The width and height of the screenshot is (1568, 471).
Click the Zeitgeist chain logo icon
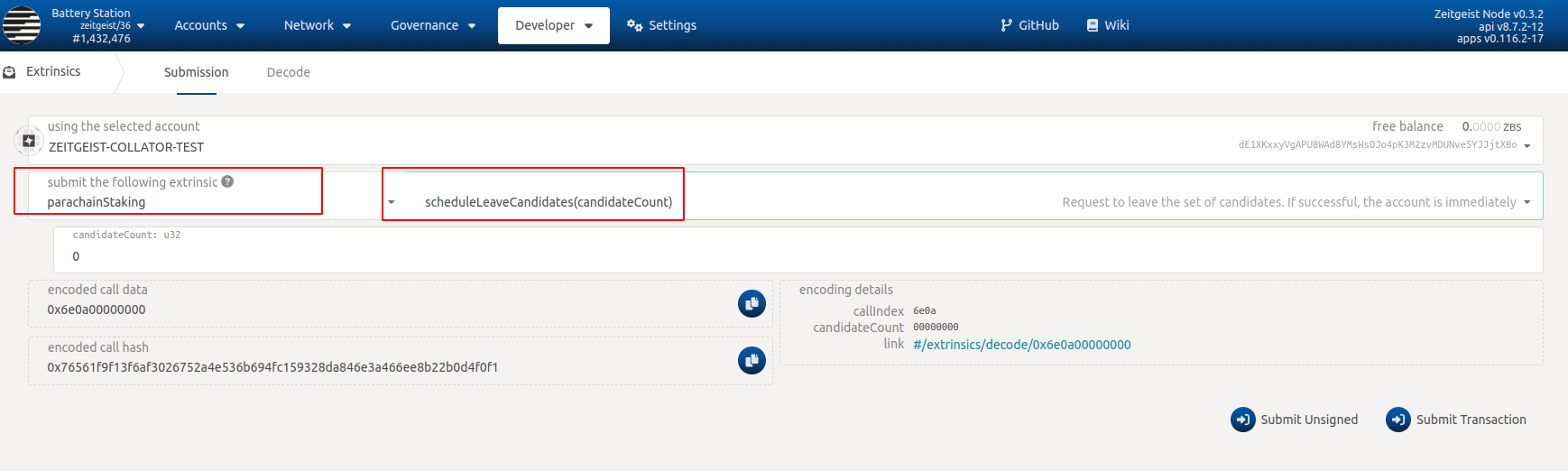(22, 25)
